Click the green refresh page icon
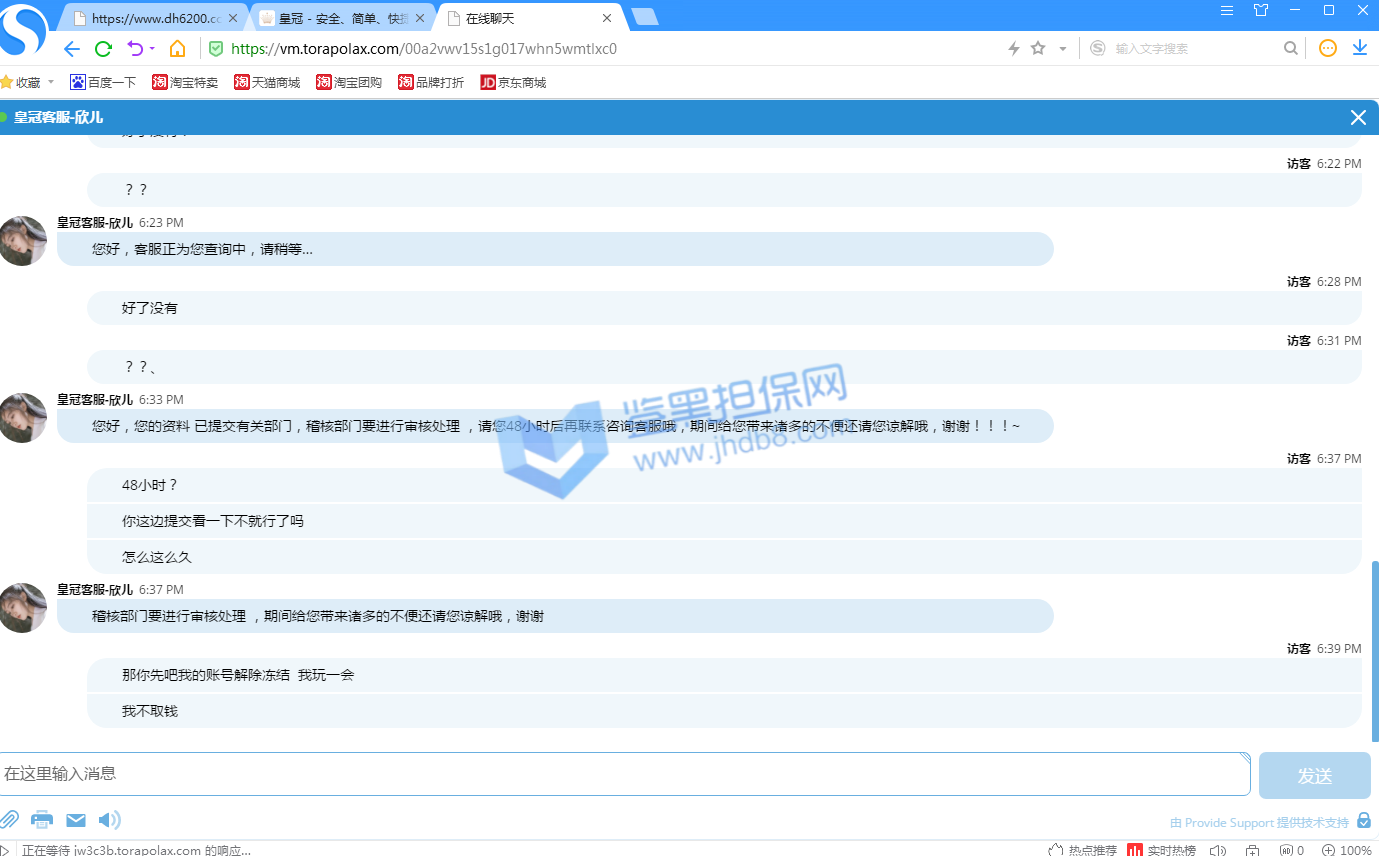The width and height of the screenshot is (1379, 856). [103, 49]
